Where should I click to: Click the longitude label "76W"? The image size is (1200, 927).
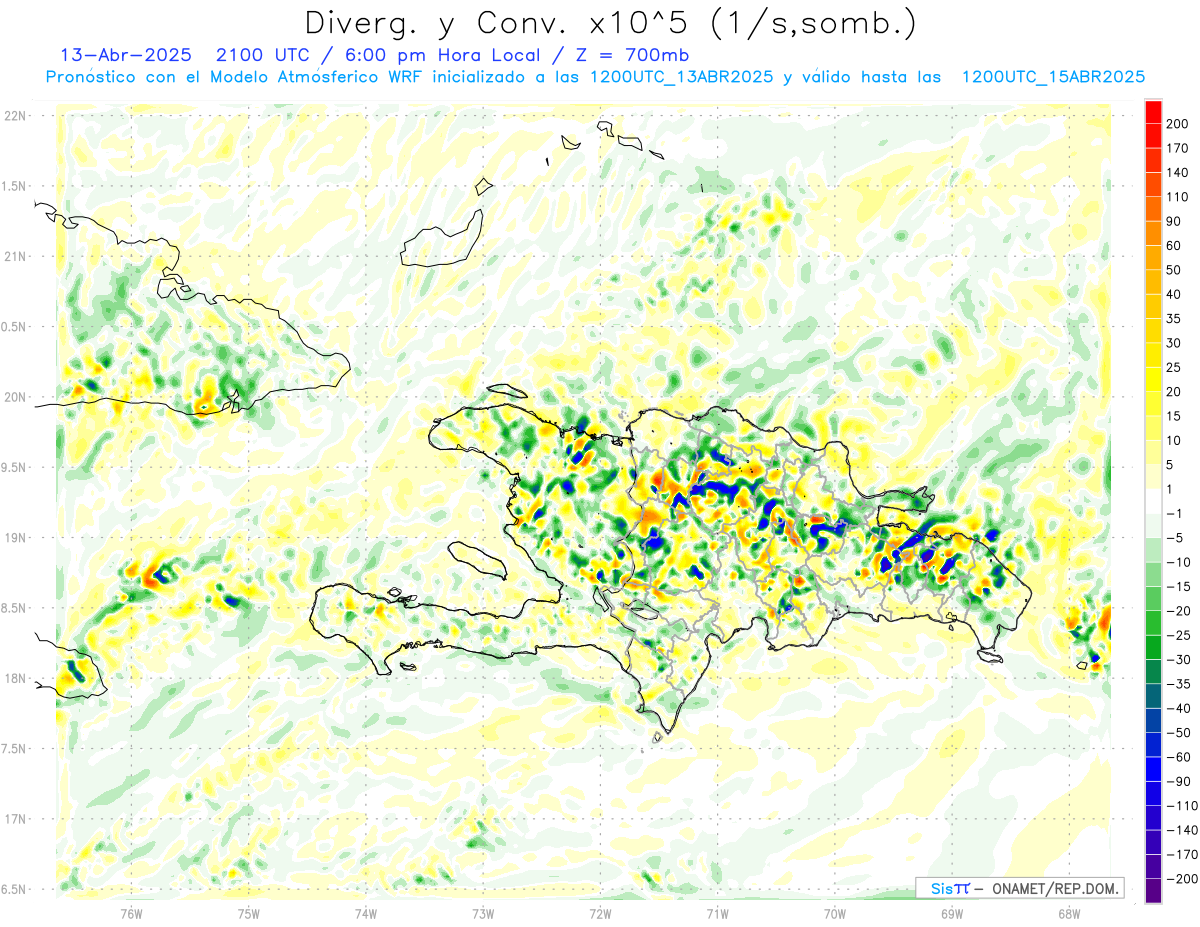point(131,913)
